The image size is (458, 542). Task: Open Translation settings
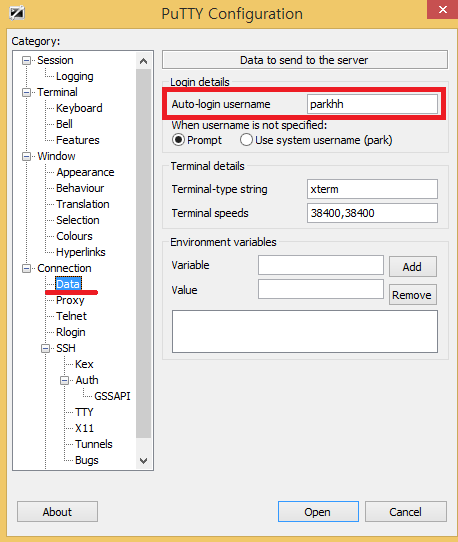coord(83,204)
